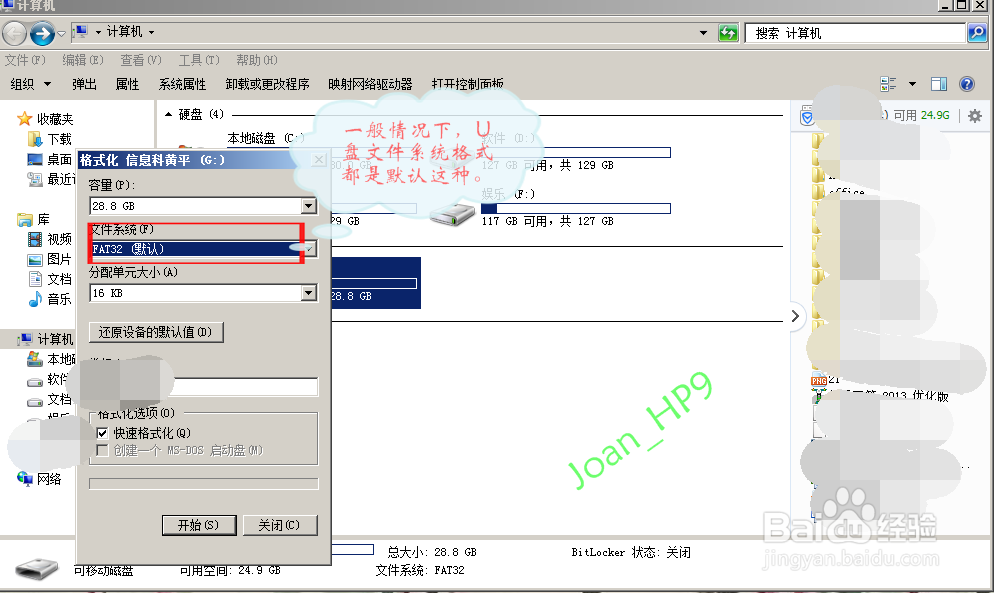The image size is (994, 593).
Task: Click the 开始(S) Start button
Action: (199, 525)
